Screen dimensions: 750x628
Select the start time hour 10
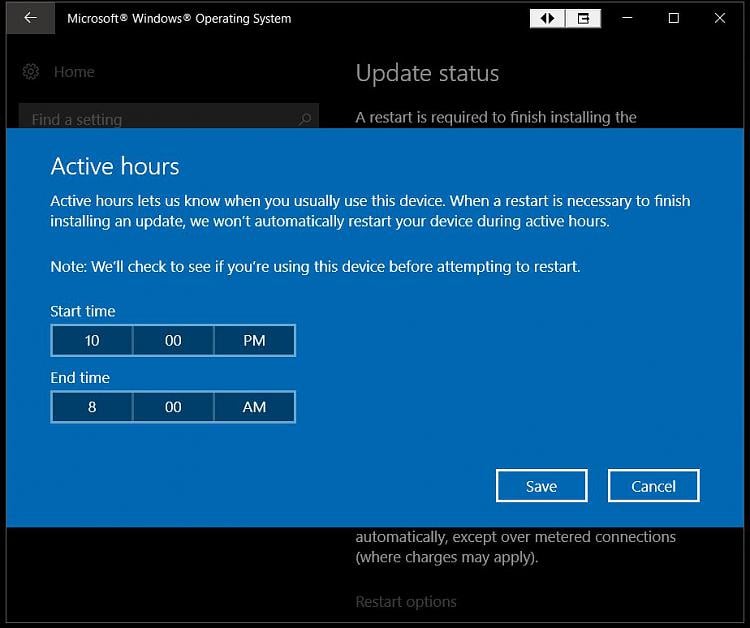click(x=92, y=341)
